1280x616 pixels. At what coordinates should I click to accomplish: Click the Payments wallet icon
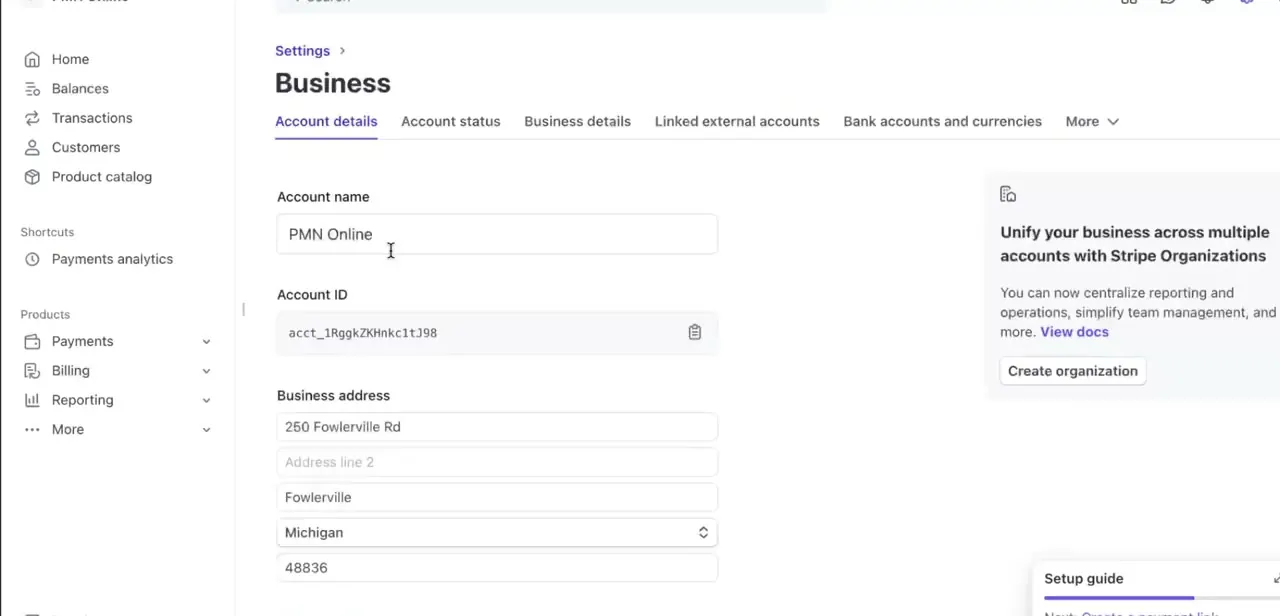32,341
